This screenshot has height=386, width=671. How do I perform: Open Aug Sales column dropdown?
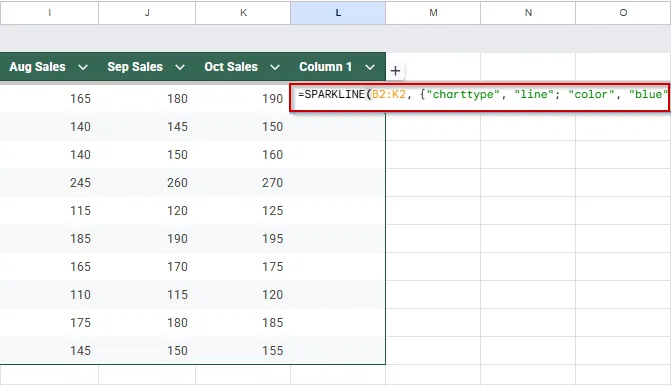[83, 67]
